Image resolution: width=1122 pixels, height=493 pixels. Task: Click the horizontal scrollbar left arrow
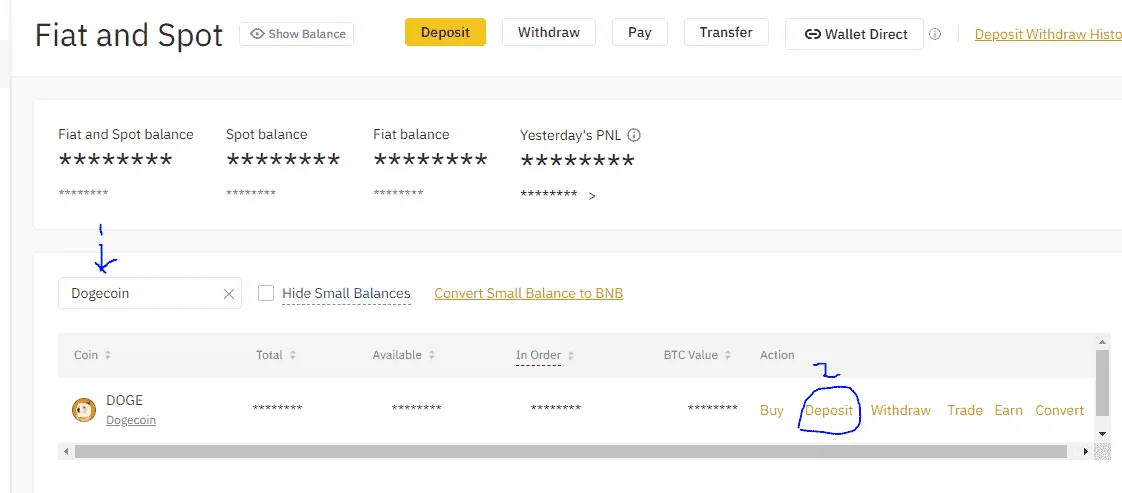pos(66,451)
